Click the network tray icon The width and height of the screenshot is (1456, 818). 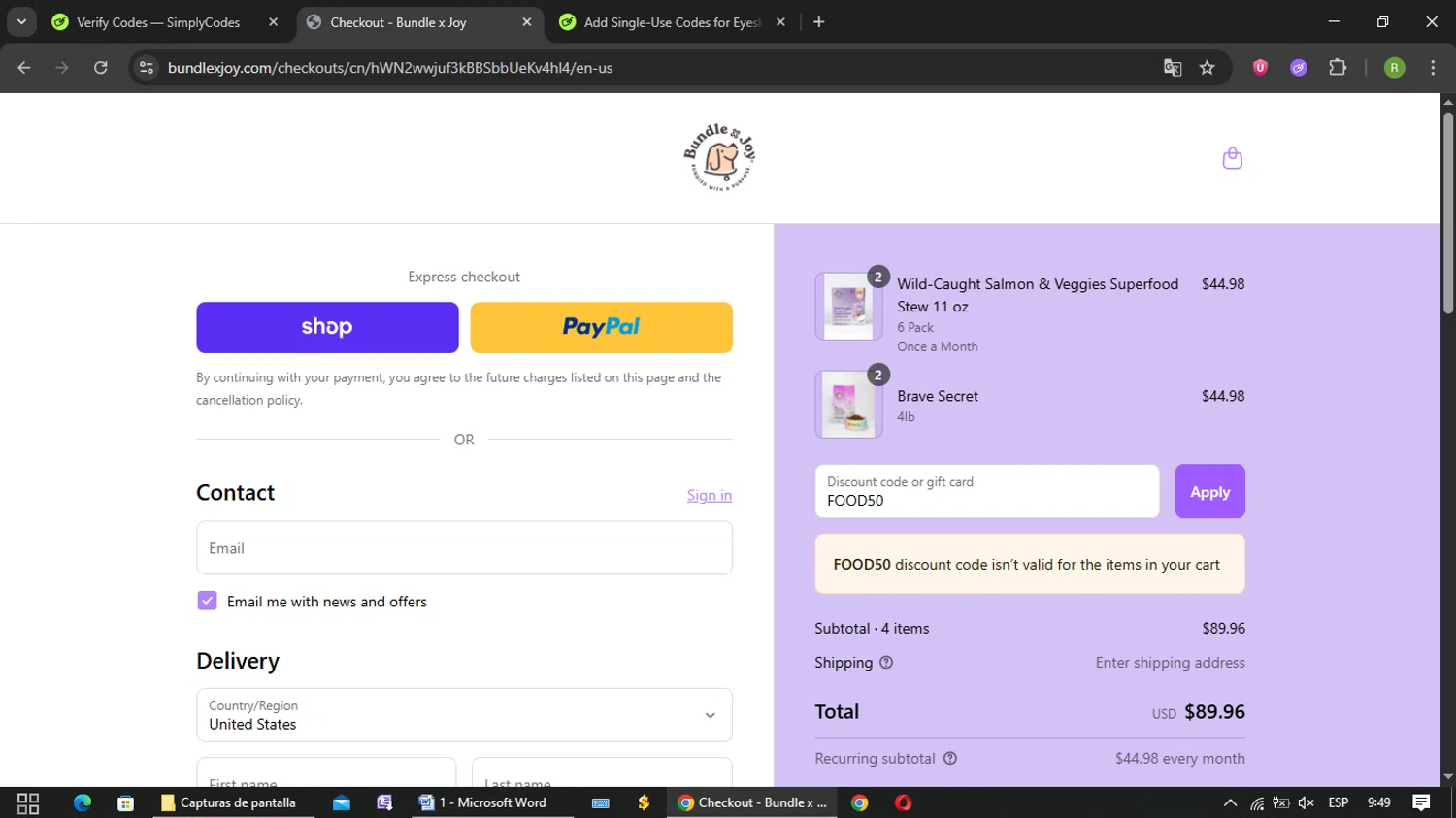click(x=1257, y=802)
